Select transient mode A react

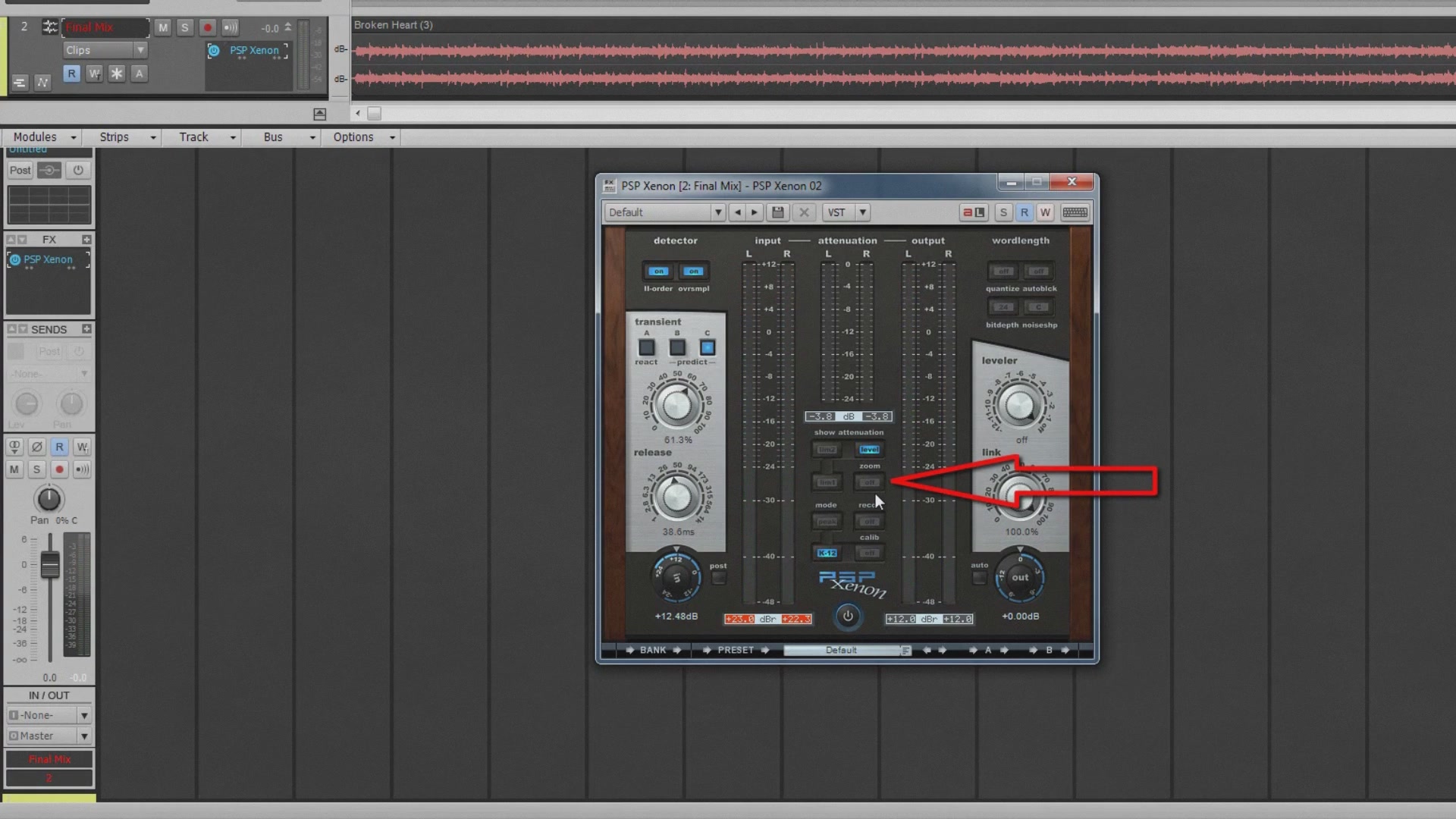(647, 347)
